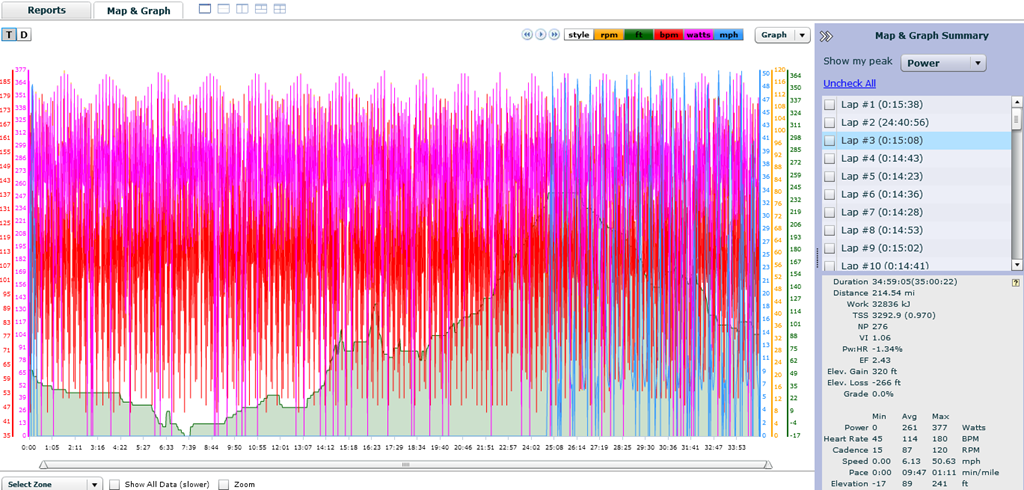This screenshot has height=490, width=1024.
Task: Click the play arrow icon above the graph
Action: tap(541, 35)
